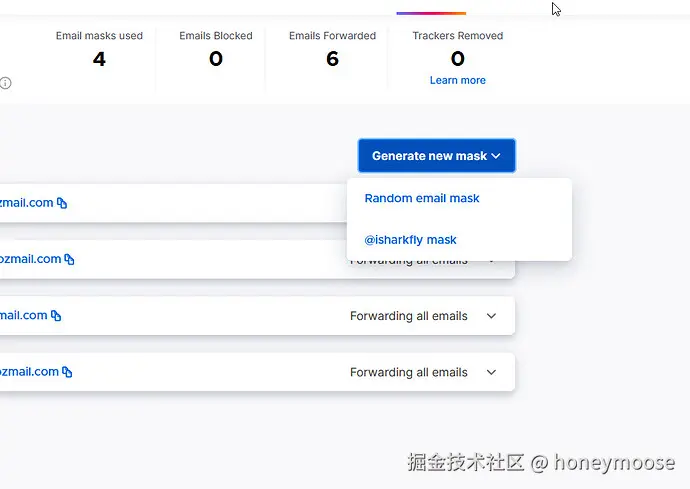Click the info circle icon at the left edge
Viewport: 690px width, 489px height.
point(5,83)
